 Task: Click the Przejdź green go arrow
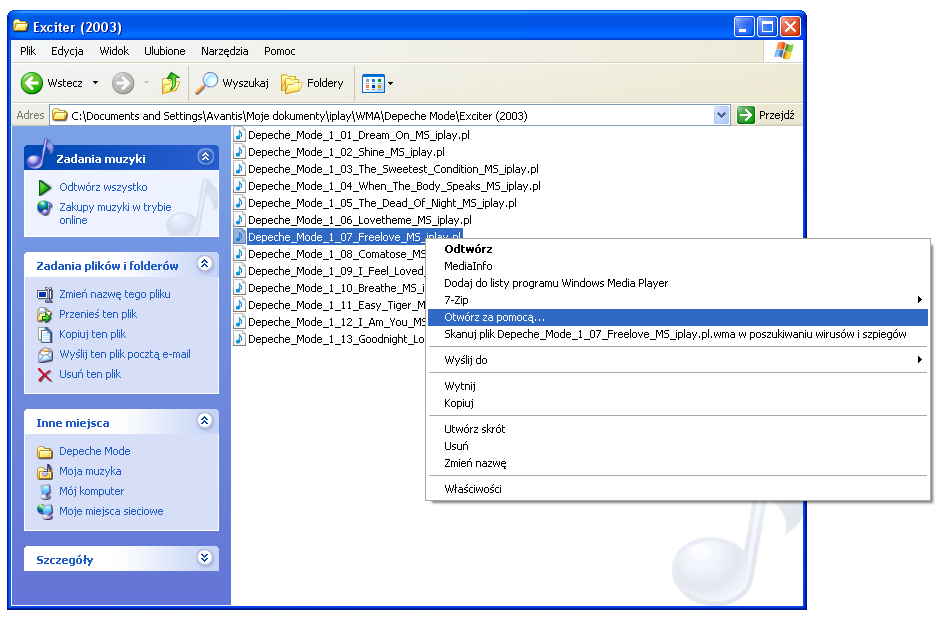(x=746, y=115)
